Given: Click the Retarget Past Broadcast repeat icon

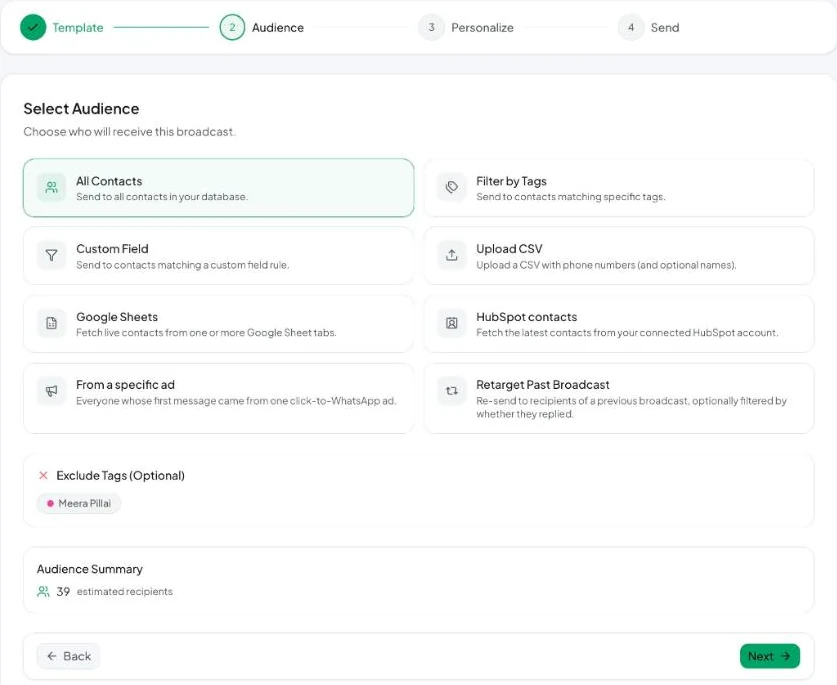Looking at the screenshot, I should tap(452, 391).
